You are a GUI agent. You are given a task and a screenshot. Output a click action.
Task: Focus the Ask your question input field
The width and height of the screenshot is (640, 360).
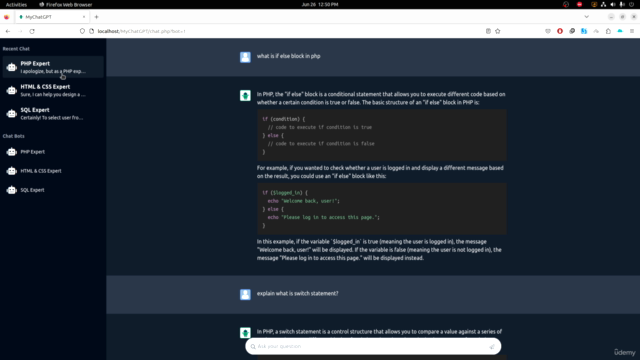372,347
